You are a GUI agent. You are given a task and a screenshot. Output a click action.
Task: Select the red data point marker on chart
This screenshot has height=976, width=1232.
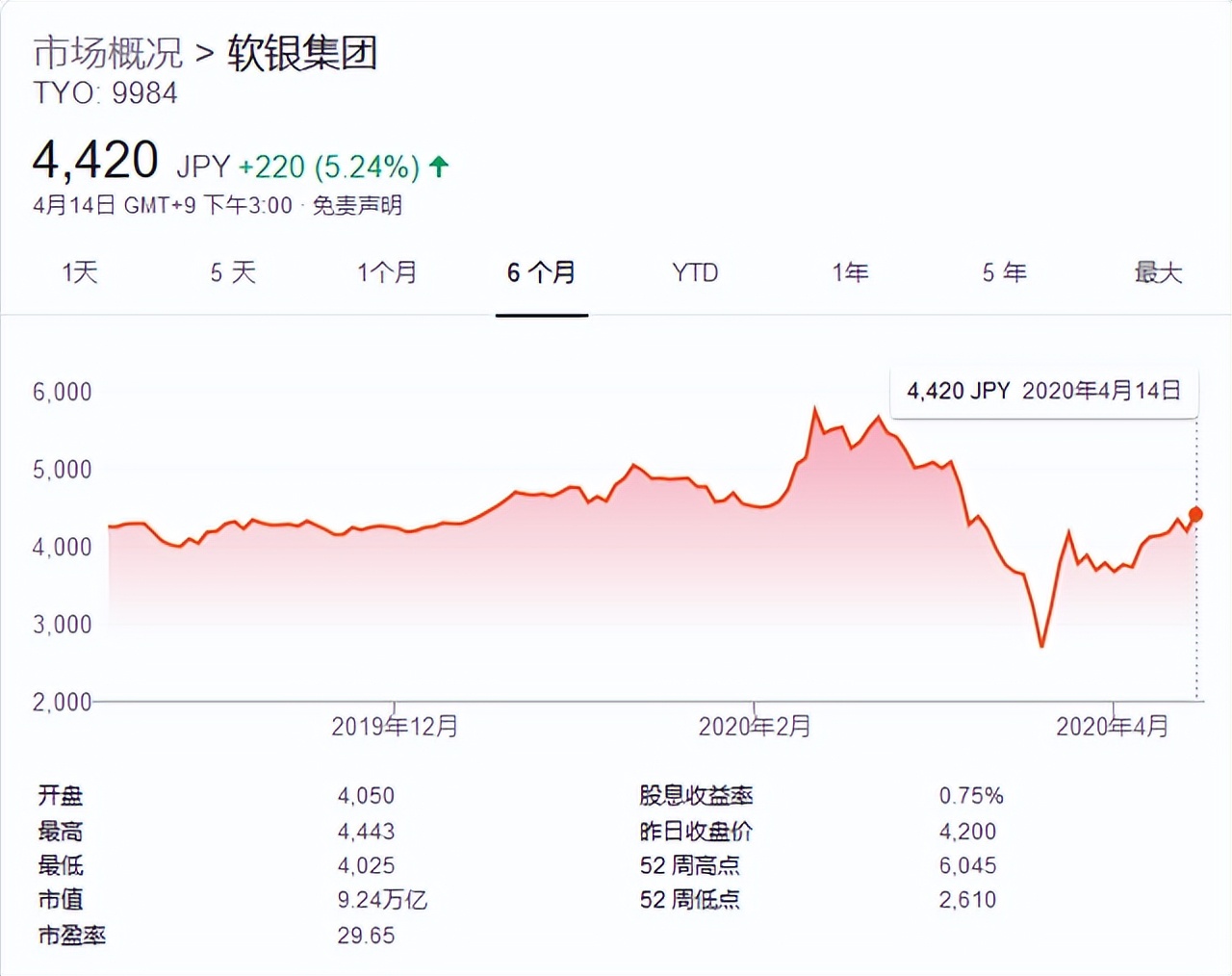[1194, 515]
